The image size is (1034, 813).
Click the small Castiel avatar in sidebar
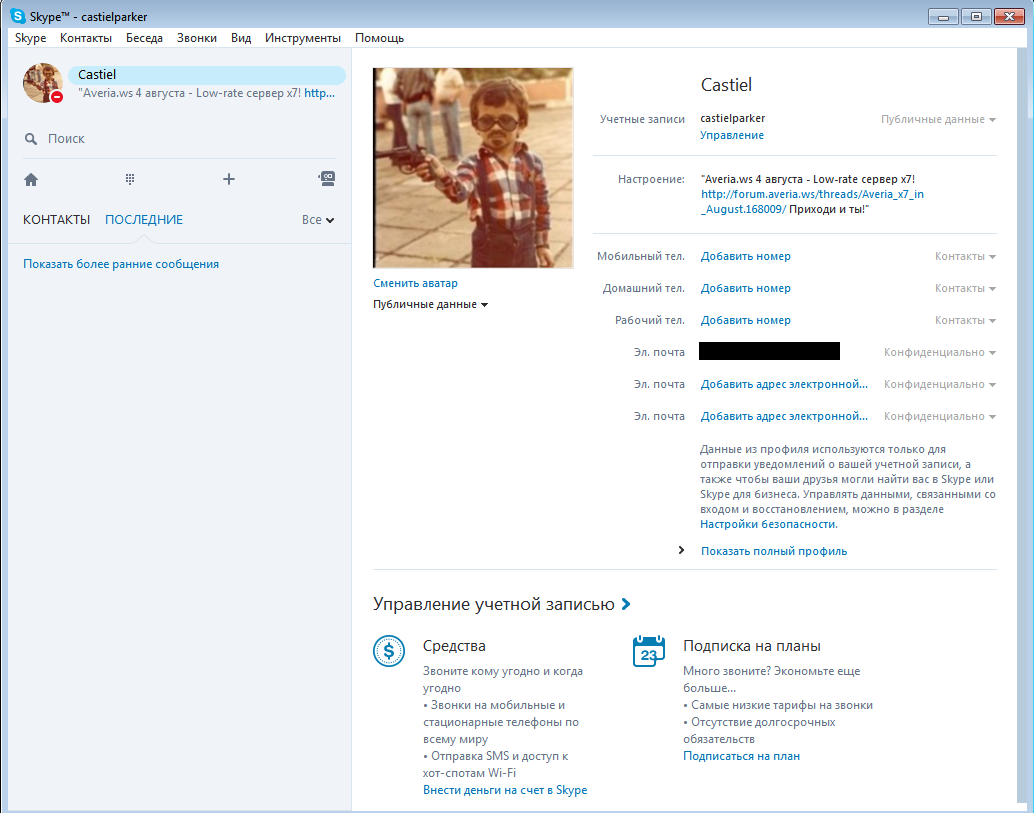[43, 83]
